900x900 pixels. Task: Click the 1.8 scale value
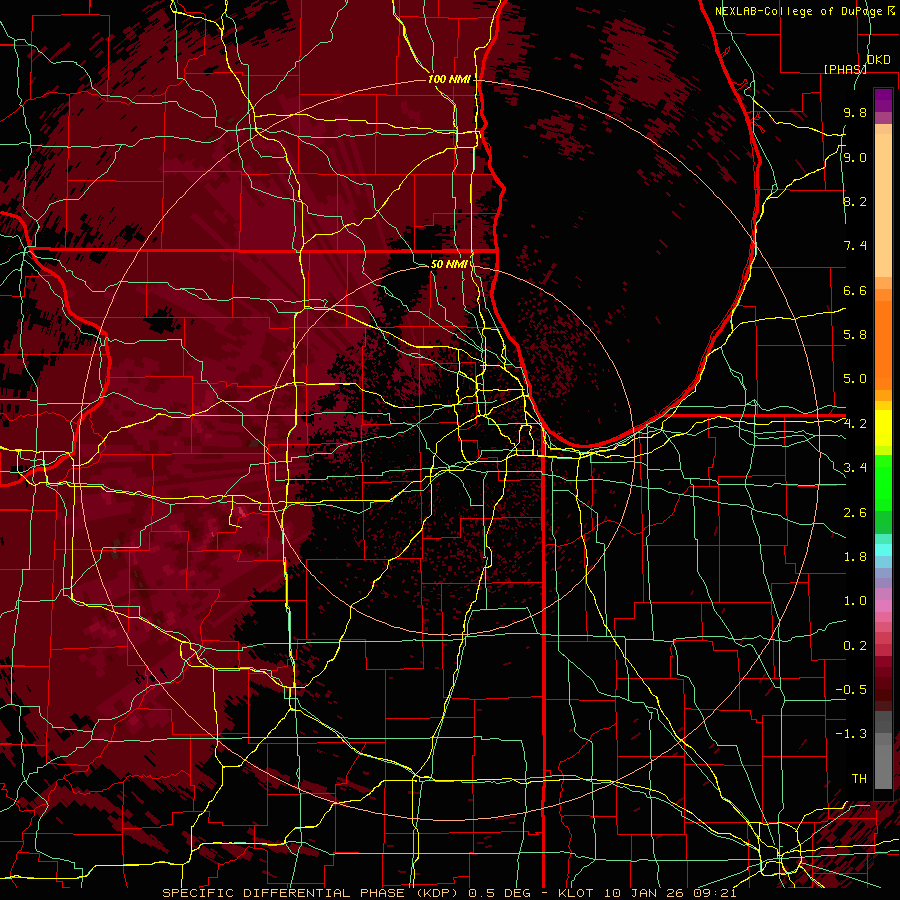pos(855,557)
